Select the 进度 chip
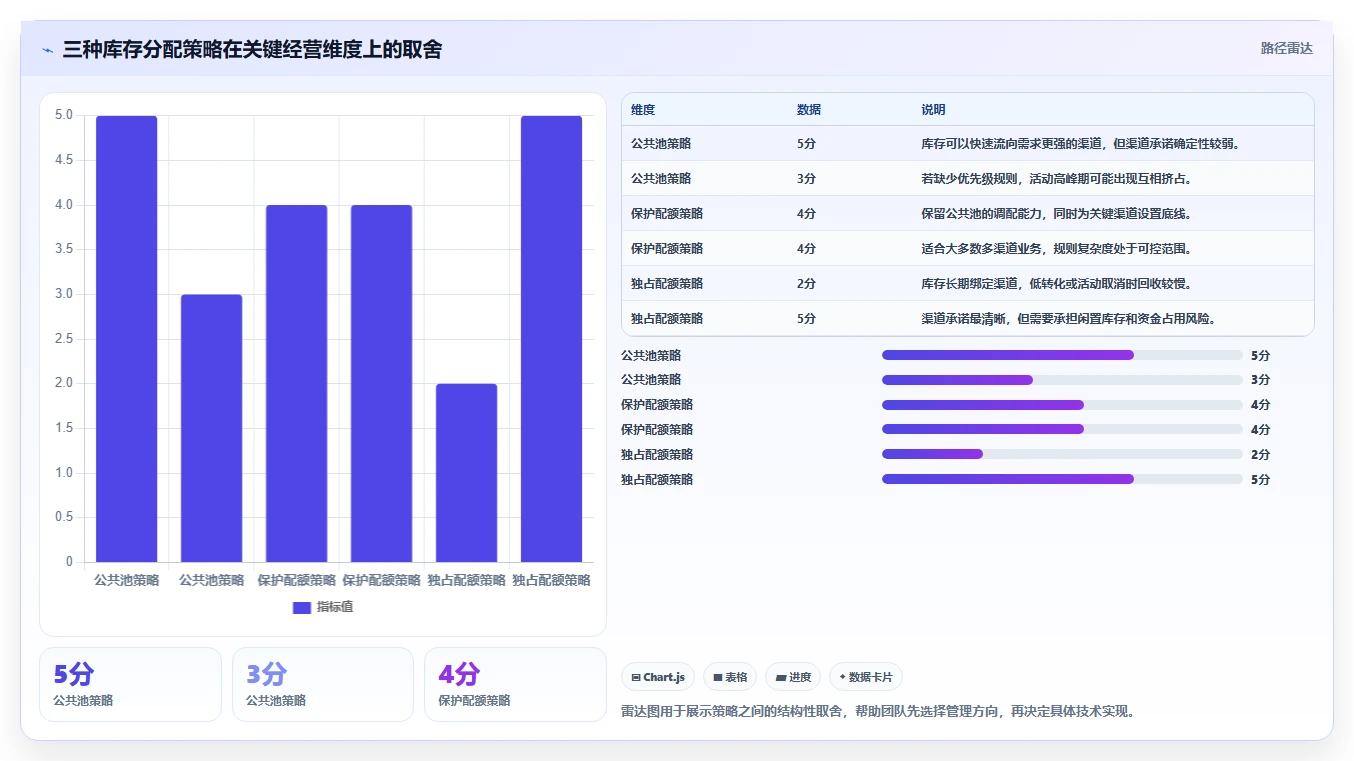This screenshot has width=1354, height=761. click(793, 677)
